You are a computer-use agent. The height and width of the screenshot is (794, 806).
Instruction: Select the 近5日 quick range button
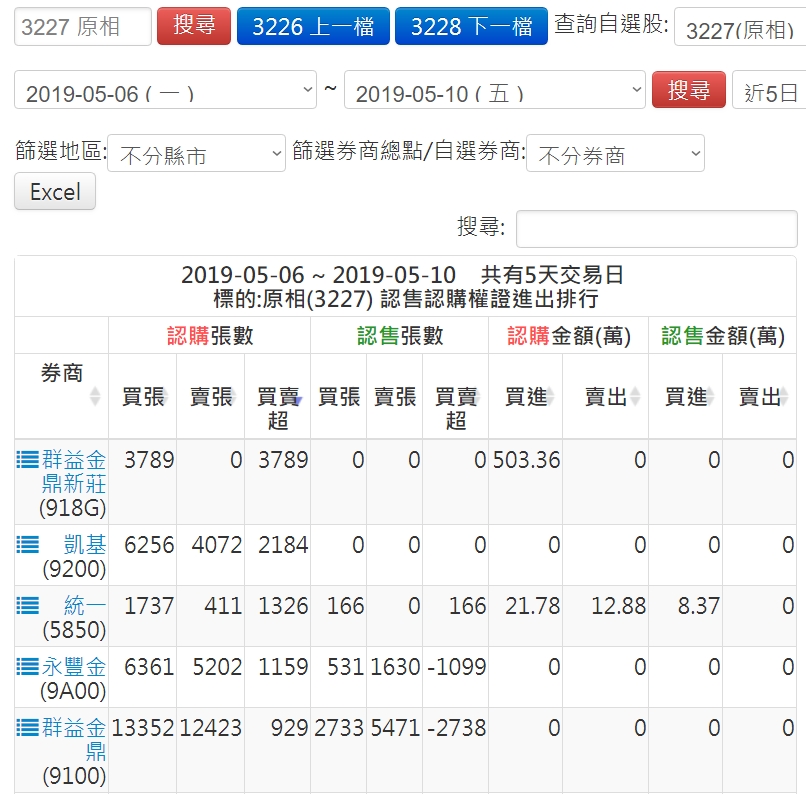tap(770, 91)
